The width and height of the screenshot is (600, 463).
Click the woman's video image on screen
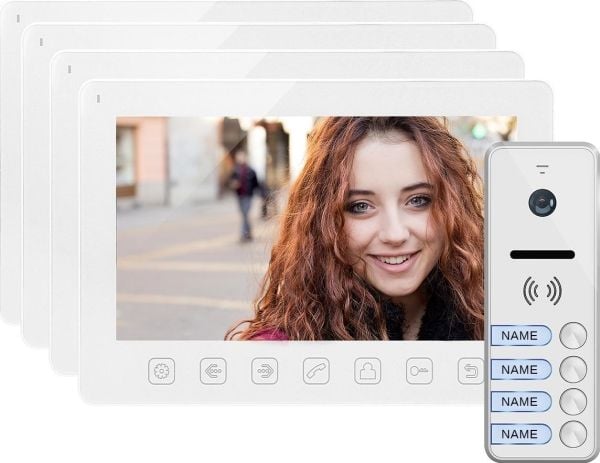coord(300,228)
